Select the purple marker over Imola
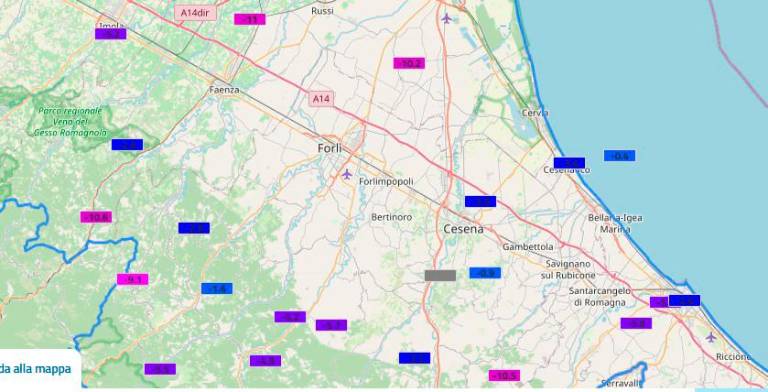This screenshot has width=768, height=392. pyautogui.click(x=111, y=34)
